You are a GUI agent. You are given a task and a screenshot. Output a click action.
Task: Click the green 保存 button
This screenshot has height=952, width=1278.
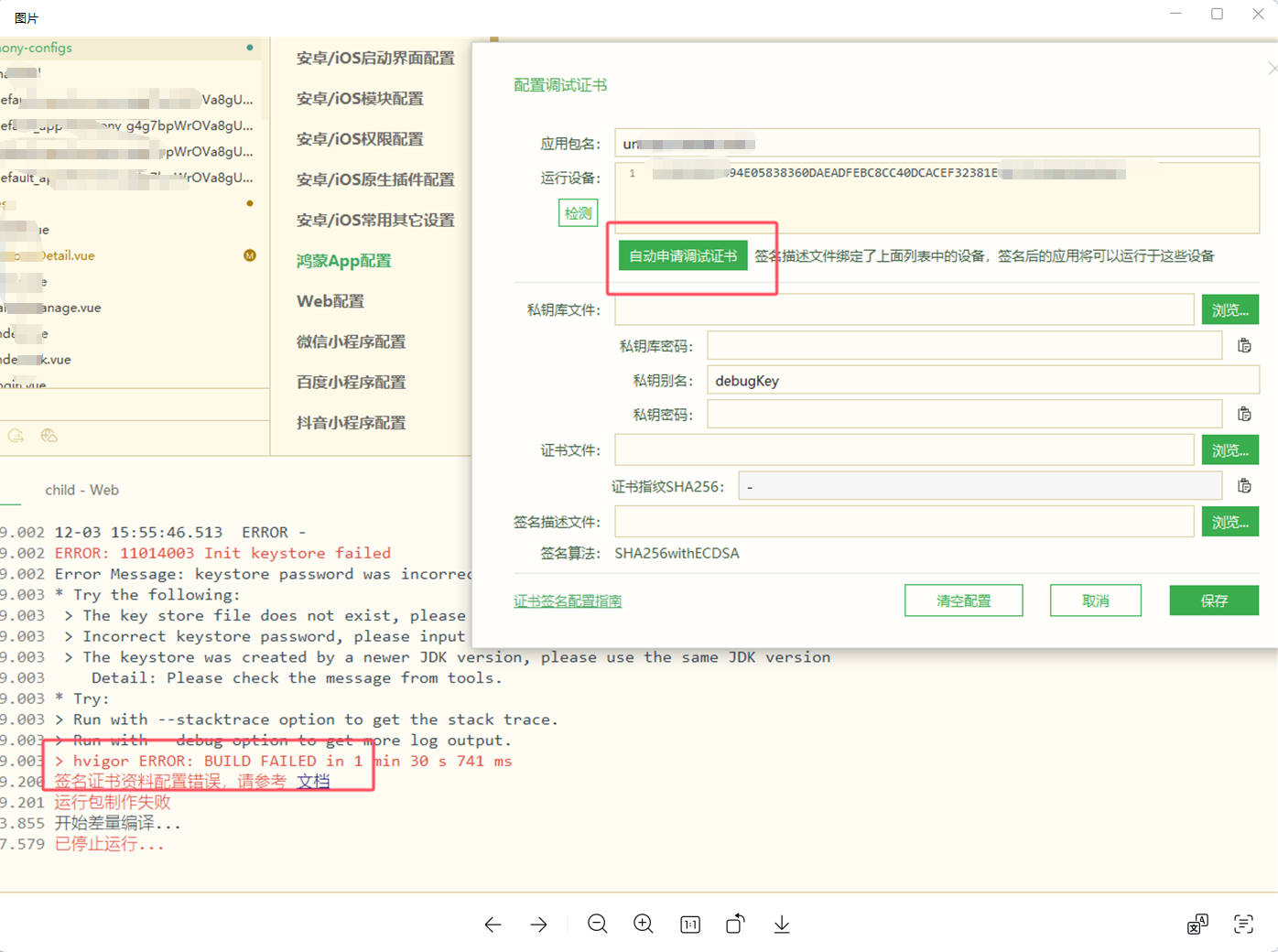click(1214, 600)
